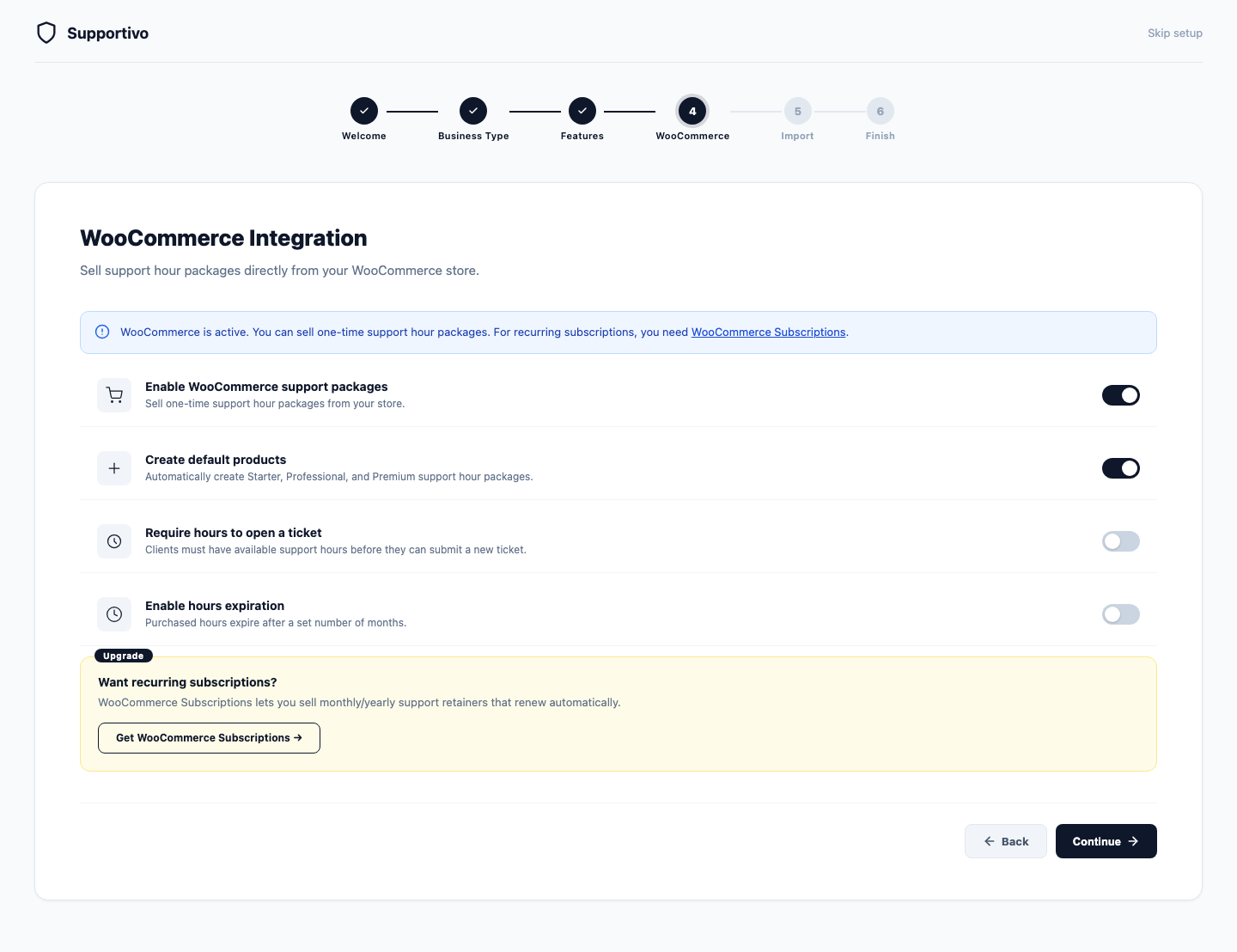Click the Require hours to open a ticket label
Image resolution: width=1237 pixels, height=952 pixels.
pos(234,533)
